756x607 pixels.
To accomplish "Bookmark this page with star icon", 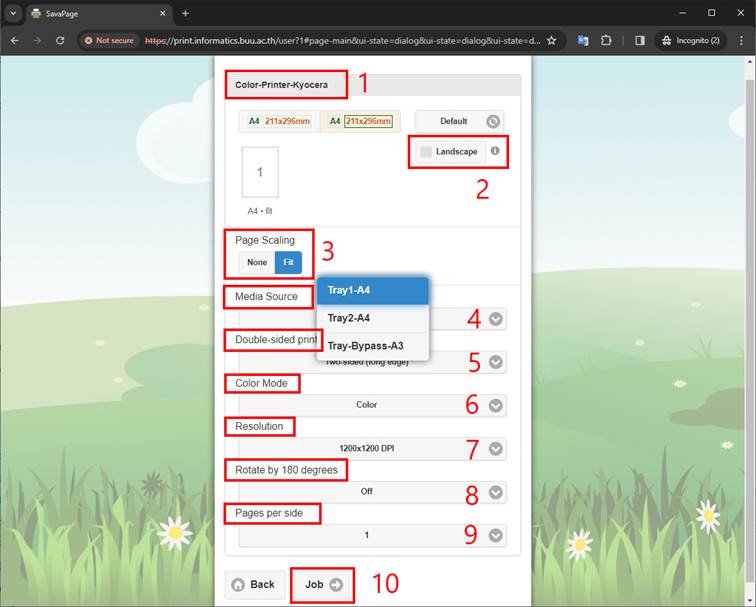I will (x=551, y=41).
